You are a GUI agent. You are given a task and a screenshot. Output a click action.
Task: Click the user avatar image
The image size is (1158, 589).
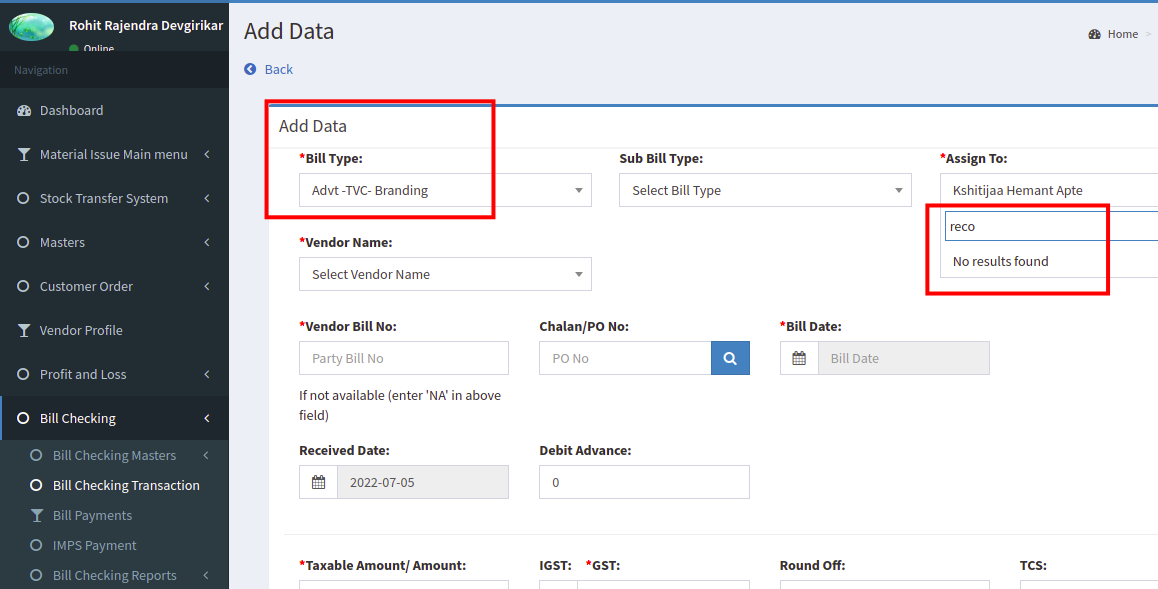[31, 27]
